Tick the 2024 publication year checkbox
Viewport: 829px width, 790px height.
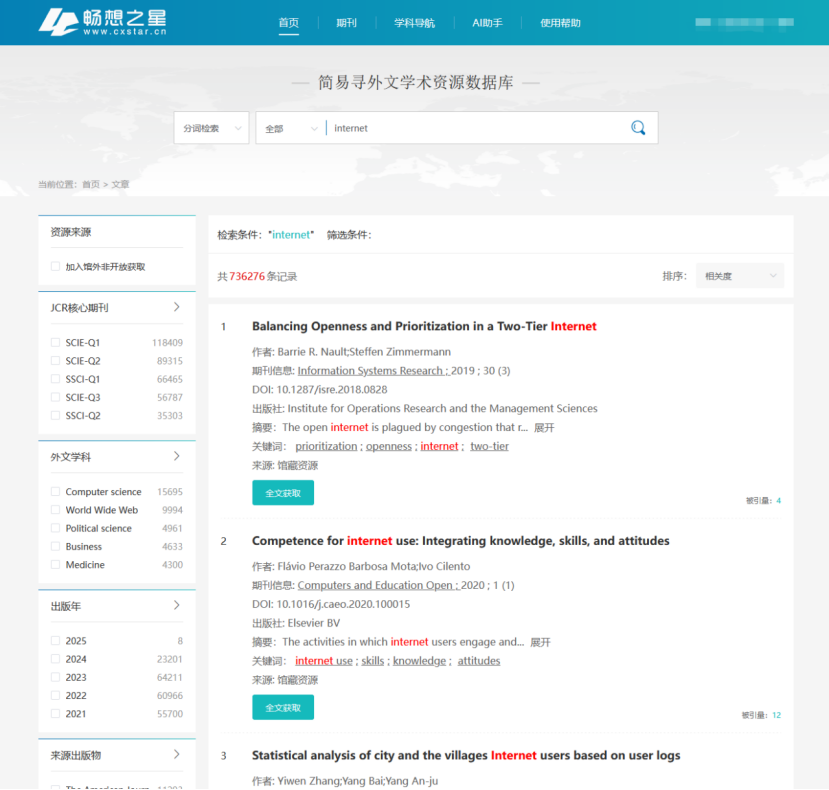click(x=55, y=659)
